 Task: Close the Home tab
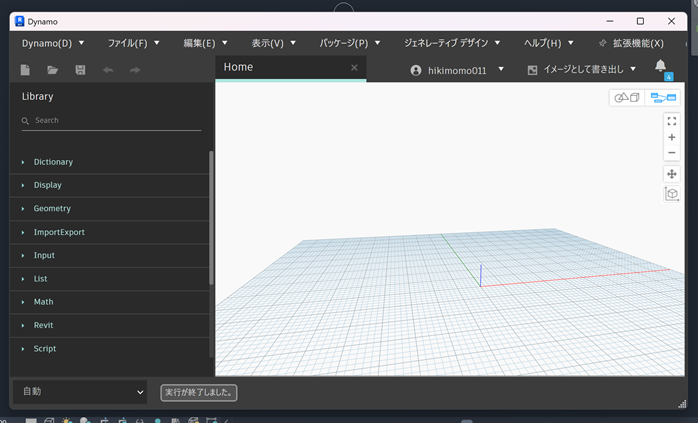click(x=354, y=68)
